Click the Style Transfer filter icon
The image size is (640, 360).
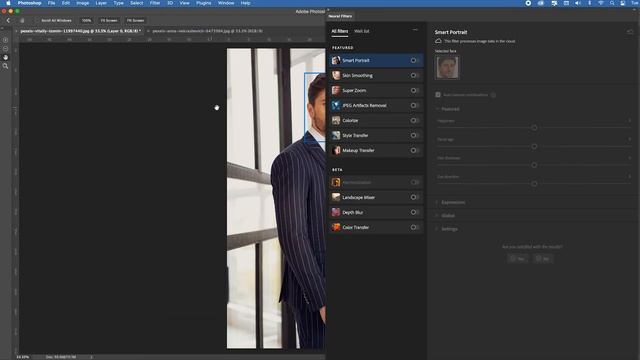(x=336, y=136)
